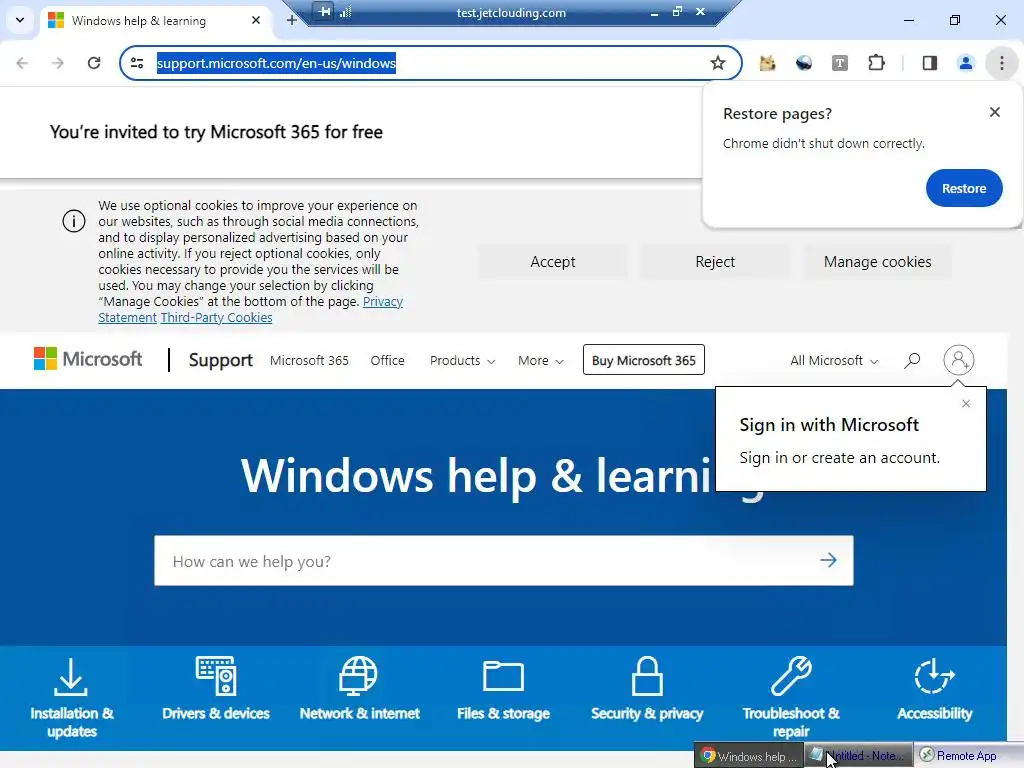Open the Microsoft 365 menu item

pos(309,360)
